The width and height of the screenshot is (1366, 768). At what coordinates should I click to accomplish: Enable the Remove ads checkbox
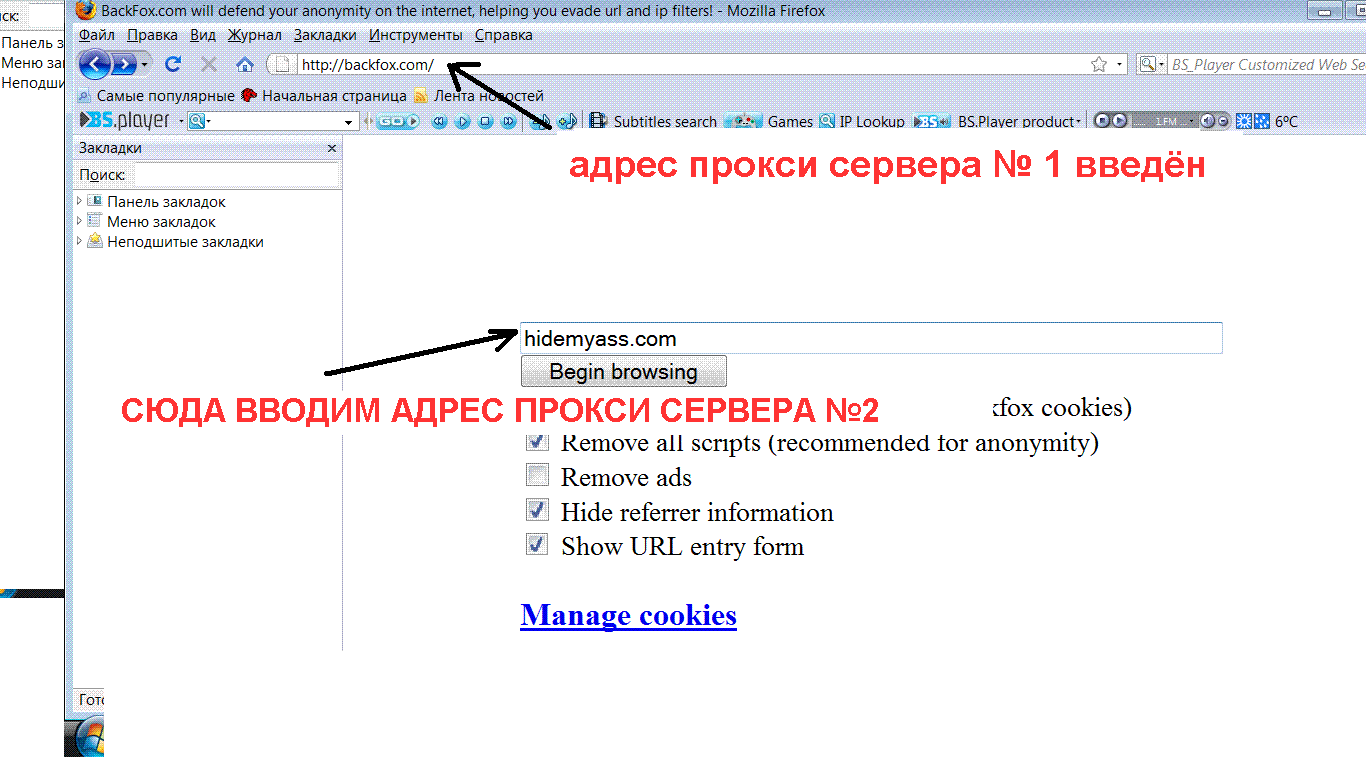click(538, 475)
